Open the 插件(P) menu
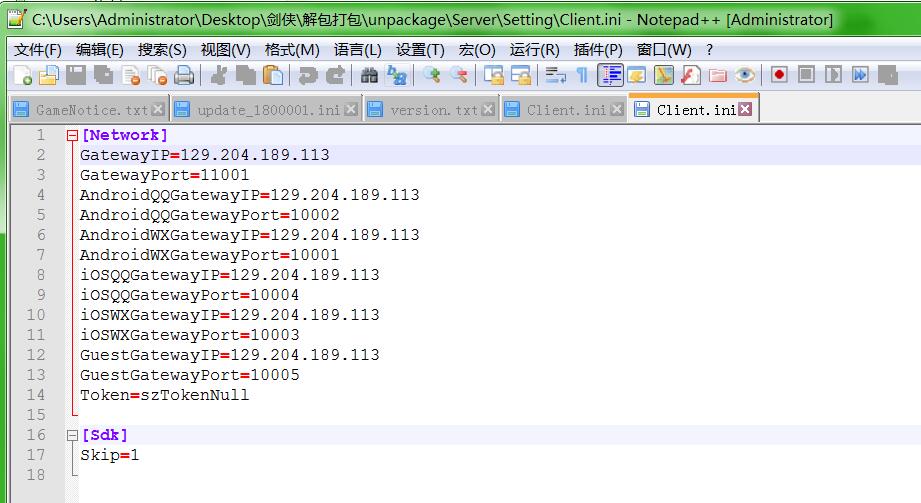Image resolution: width=921 pixels, height=503 pixels. (598, 49)
